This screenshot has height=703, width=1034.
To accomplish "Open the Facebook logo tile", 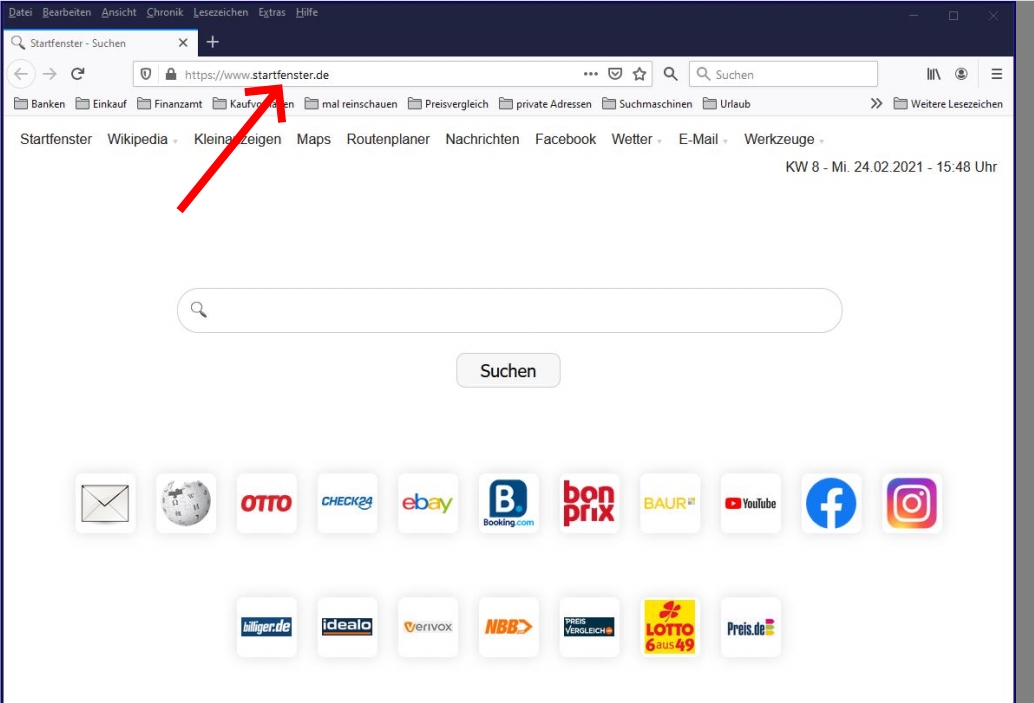I will click(x=831, y=503).
